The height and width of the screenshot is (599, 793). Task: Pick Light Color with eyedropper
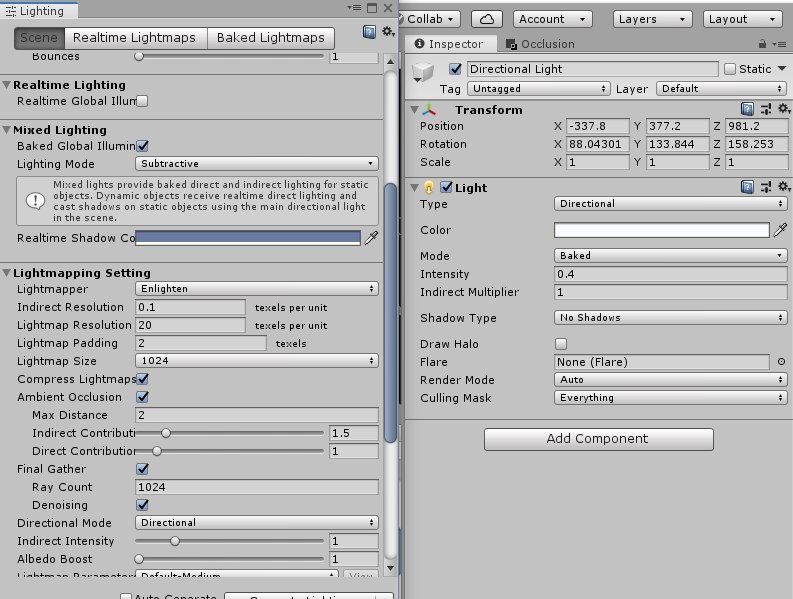pyautogui.click(x=780, y=230)
